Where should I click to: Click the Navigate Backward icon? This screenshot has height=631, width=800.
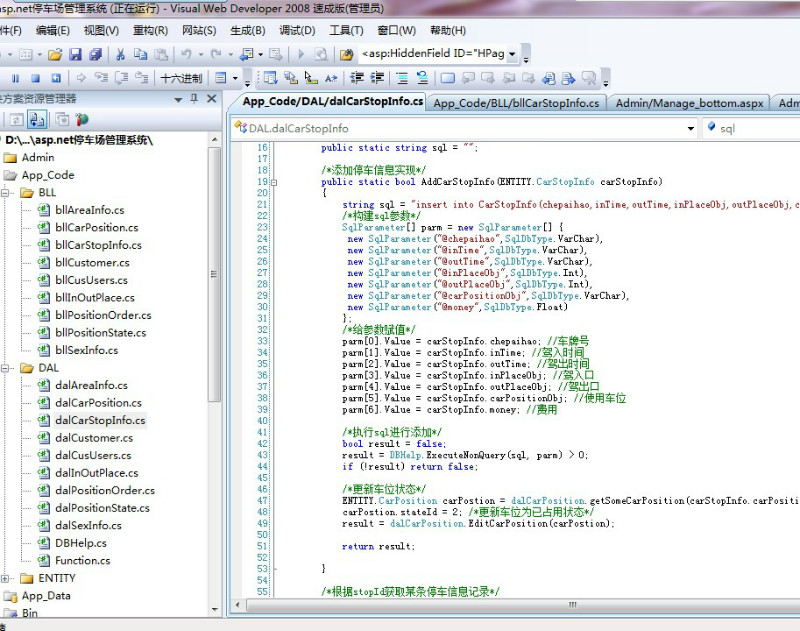247,54
